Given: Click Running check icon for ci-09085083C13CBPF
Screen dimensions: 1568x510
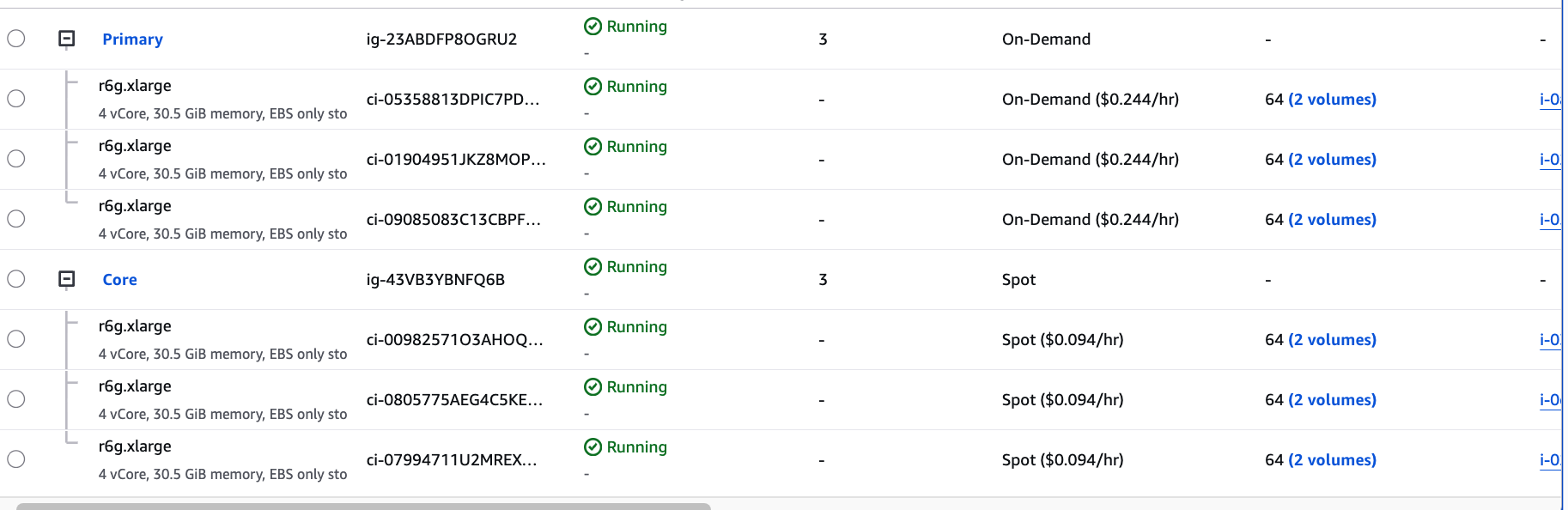Looking at the screenshot, I should point(593,207).
